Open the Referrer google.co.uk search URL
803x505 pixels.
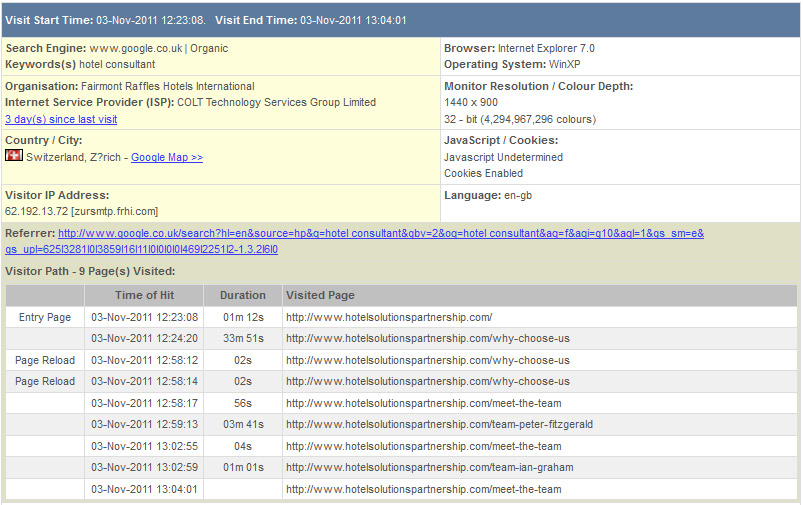[354, 241]
